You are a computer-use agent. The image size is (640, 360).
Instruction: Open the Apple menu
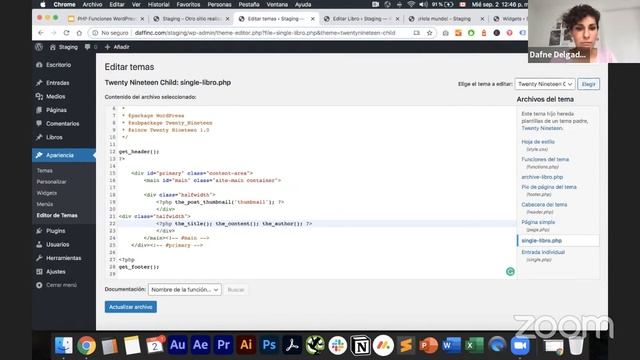click(43, 4)
